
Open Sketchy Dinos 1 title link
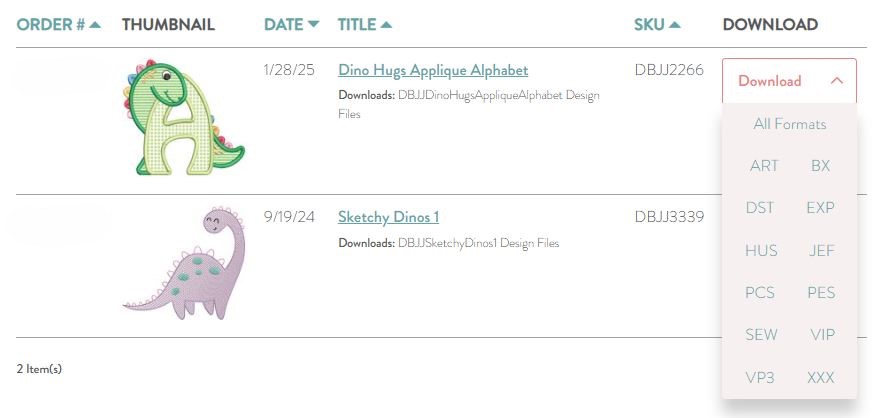389,217
